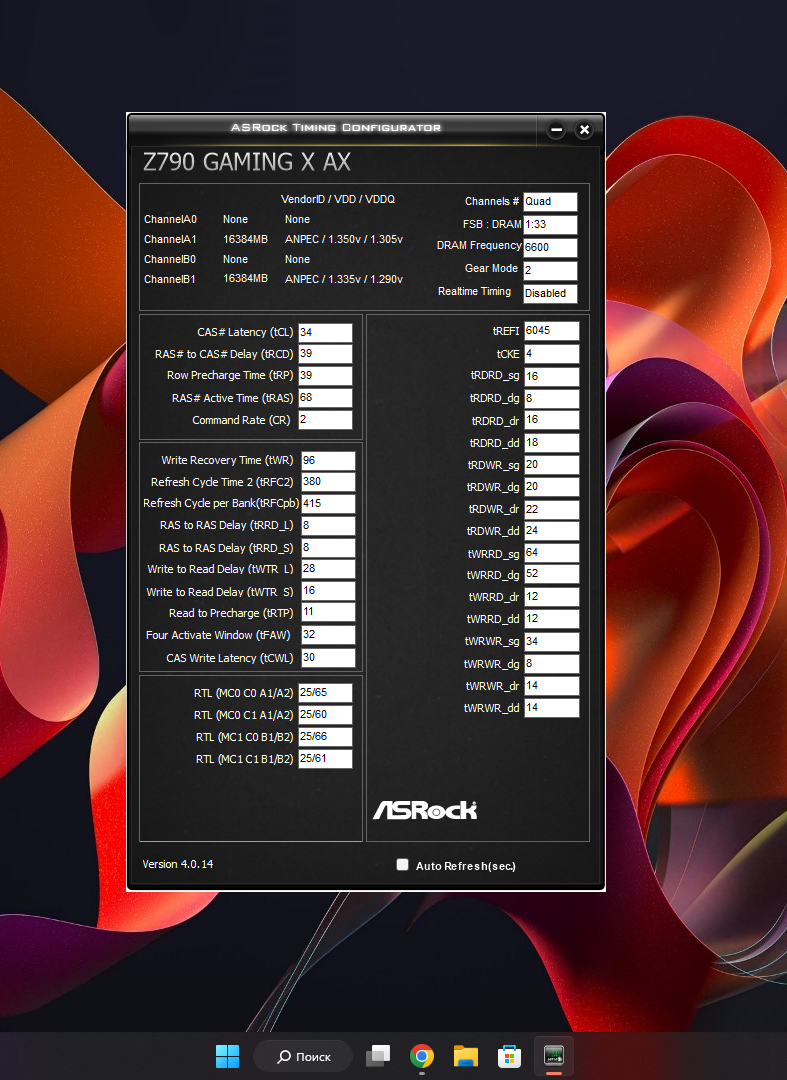Select the Row Precharge Time (tRP) field
This screenshot has width=787, height=1080.
tap(325, 376)
